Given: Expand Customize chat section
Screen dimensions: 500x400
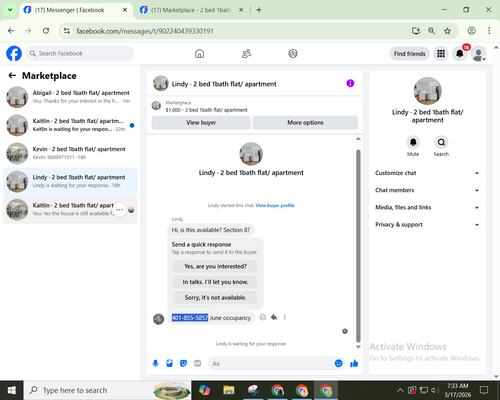Looking at the screenshot, I should pos(427,173).
